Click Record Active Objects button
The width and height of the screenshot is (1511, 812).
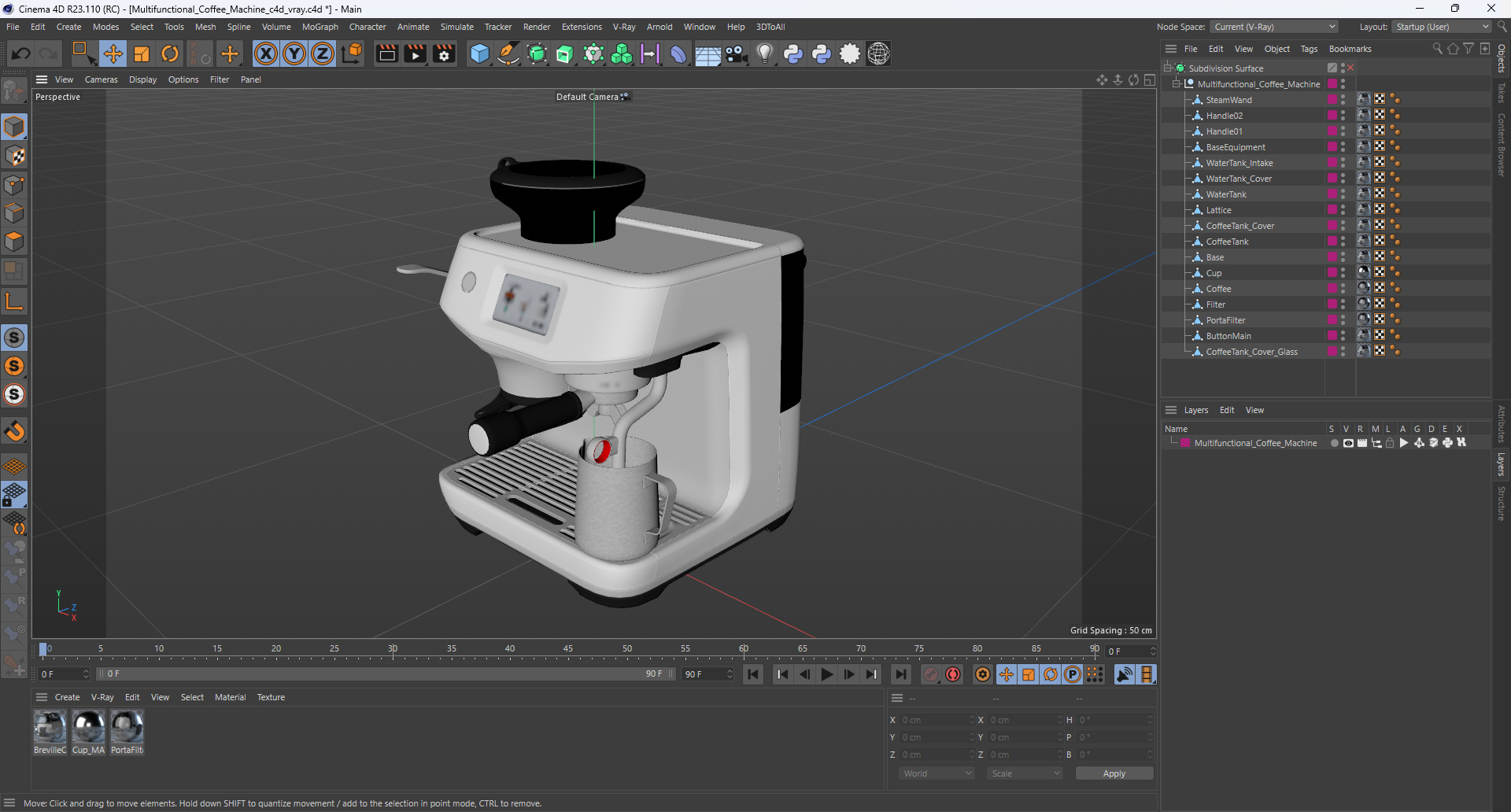(931, 674)
